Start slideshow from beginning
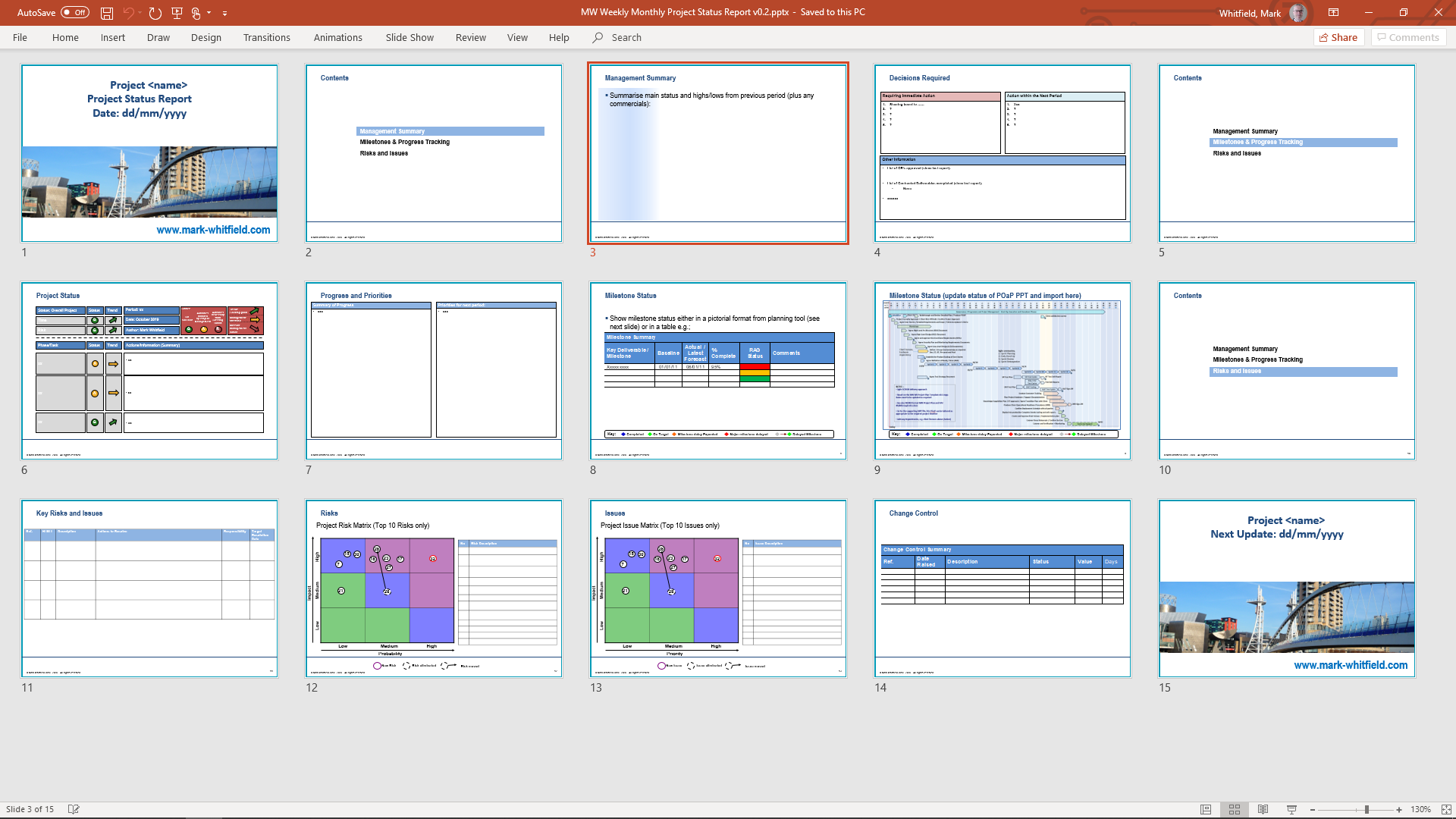This screenshot has width=1456, height=819. tap(177, 13)
